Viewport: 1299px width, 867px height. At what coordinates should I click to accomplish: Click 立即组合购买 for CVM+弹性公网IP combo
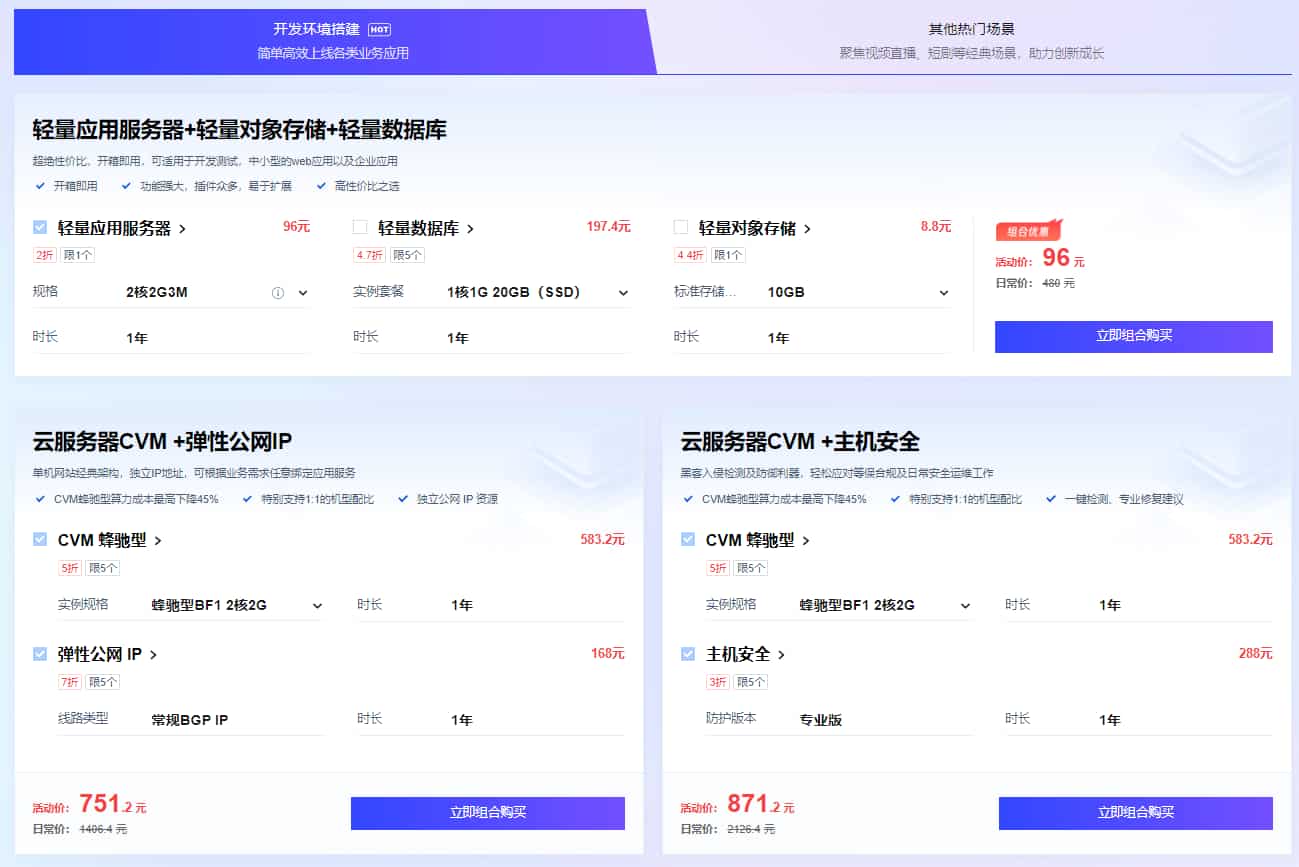[487, 813]
